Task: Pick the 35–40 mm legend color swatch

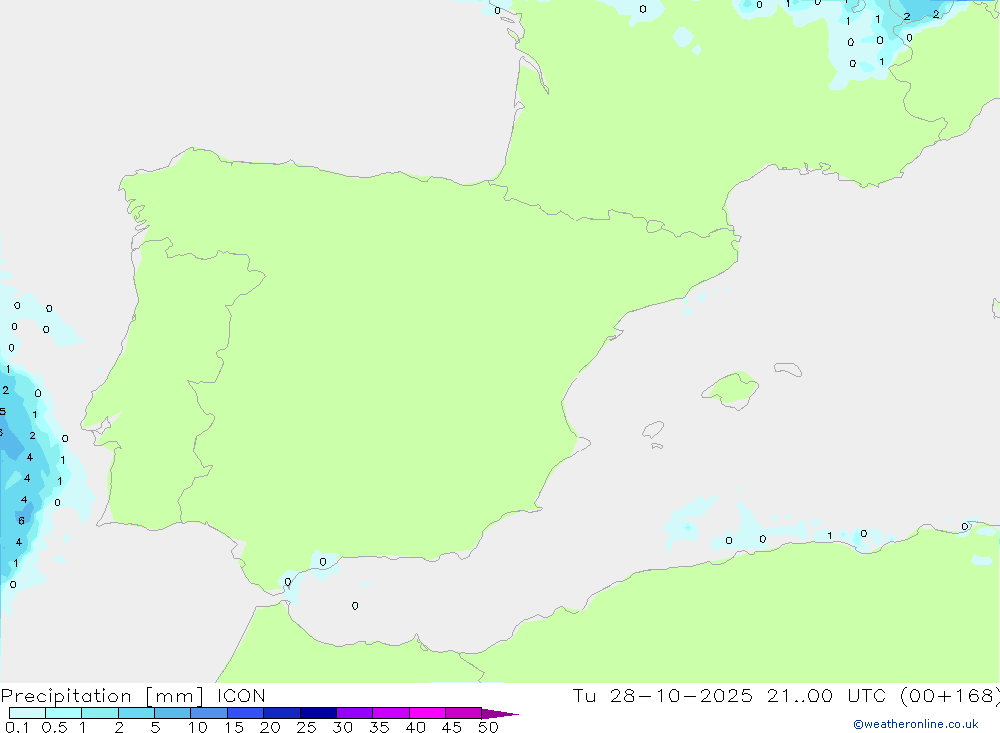Action: (x=391, y=713)
